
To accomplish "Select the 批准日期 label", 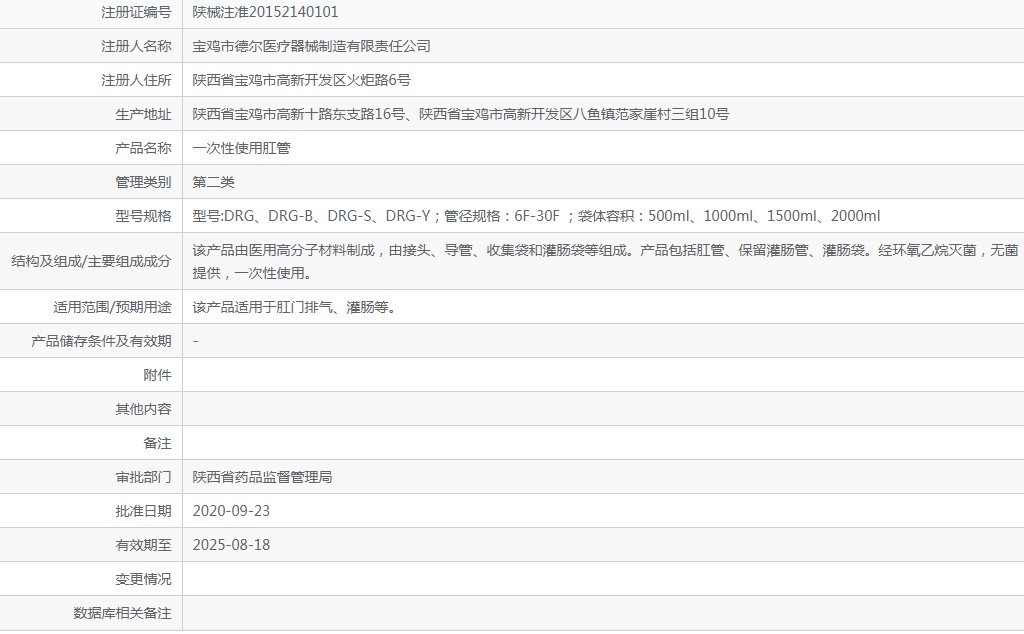I will pyautogui.click(x=143, y=511).
